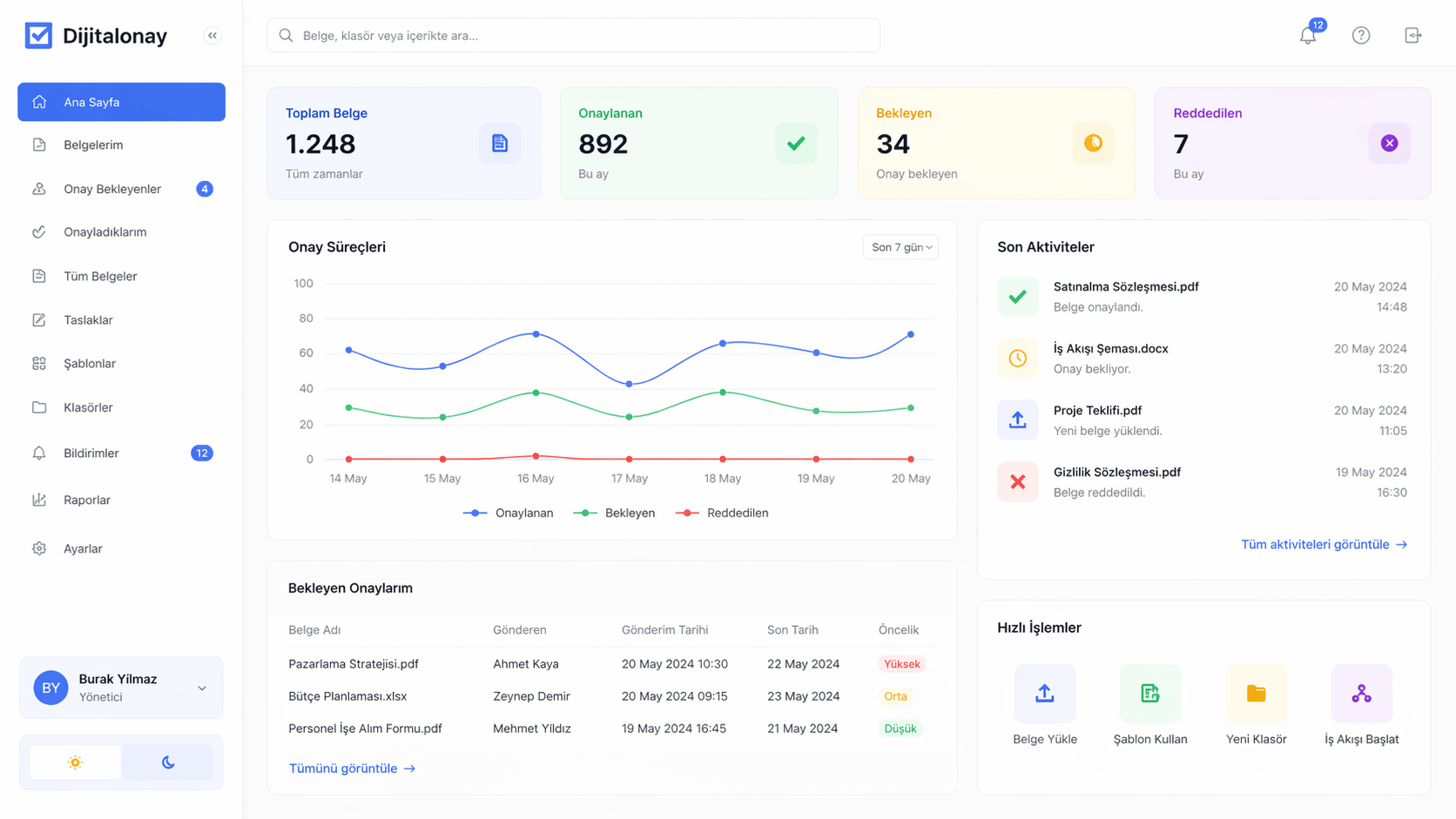The image size is (1456, 819).
Task: Select the Şablon Kullan quick action
Action: 1149,694
